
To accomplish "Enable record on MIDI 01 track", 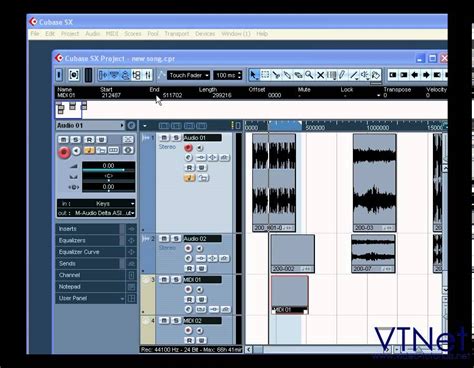I will pos(188,289).
